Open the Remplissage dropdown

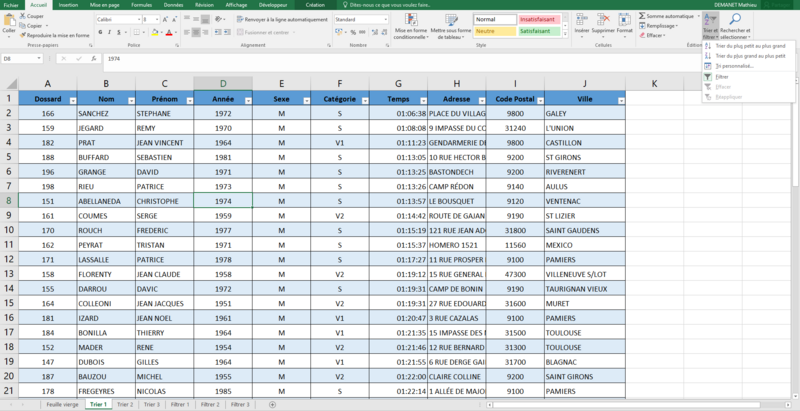(659, 25)
